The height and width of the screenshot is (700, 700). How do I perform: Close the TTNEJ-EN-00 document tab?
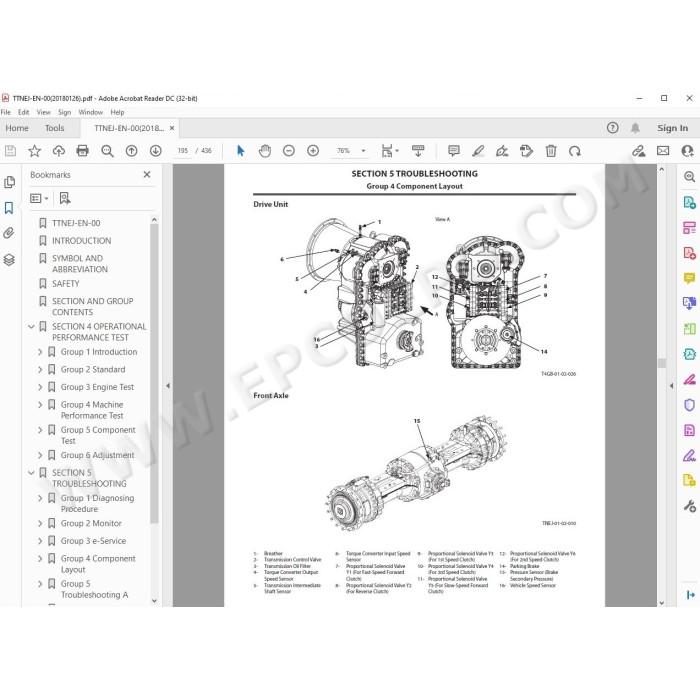click(x=172, y=128)
